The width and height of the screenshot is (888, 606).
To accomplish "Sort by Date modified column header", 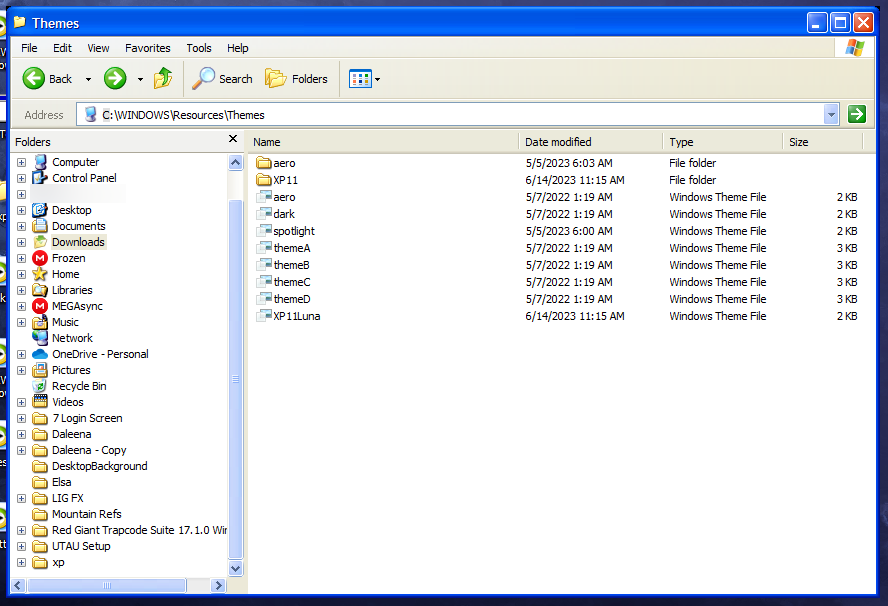I will (x=590, y=142).
